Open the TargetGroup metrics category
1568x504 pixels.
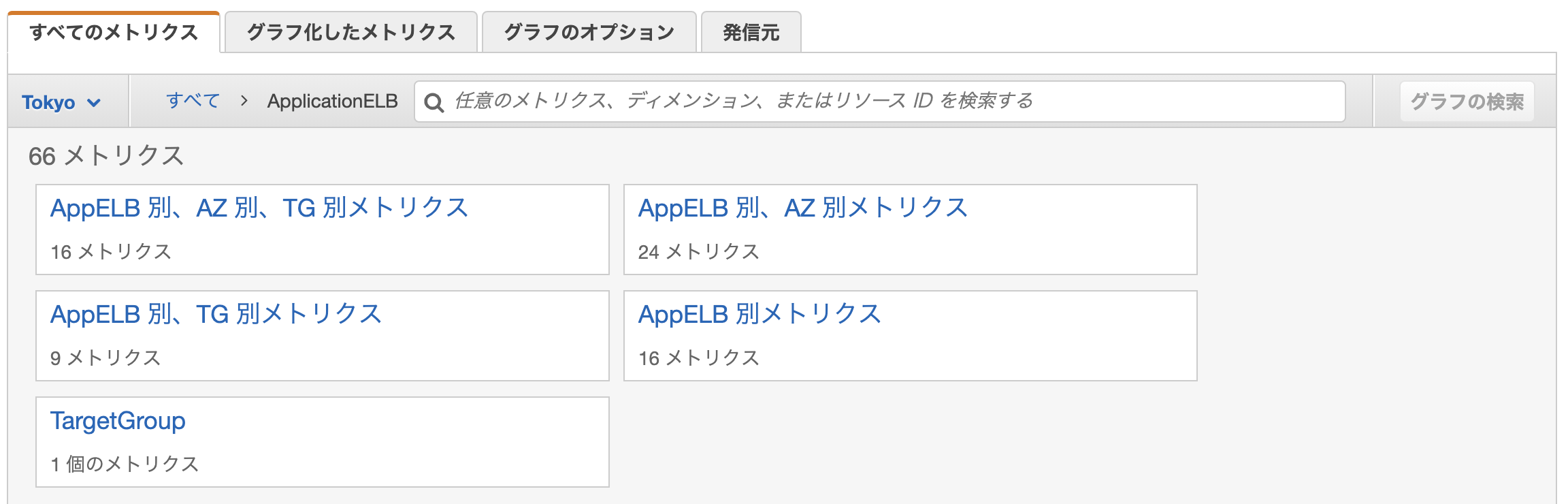[x=118, y=420]
